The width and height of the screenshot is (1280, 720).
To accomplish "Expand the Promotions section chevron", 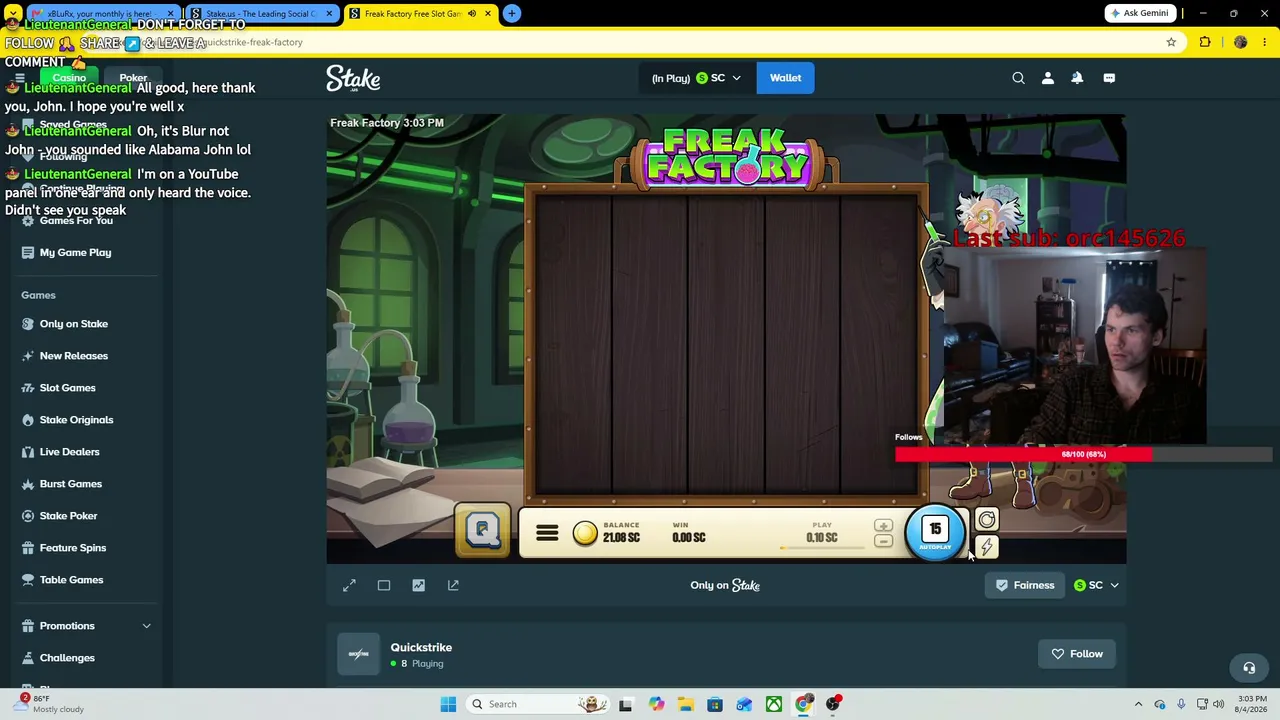I will pos(146,626).
